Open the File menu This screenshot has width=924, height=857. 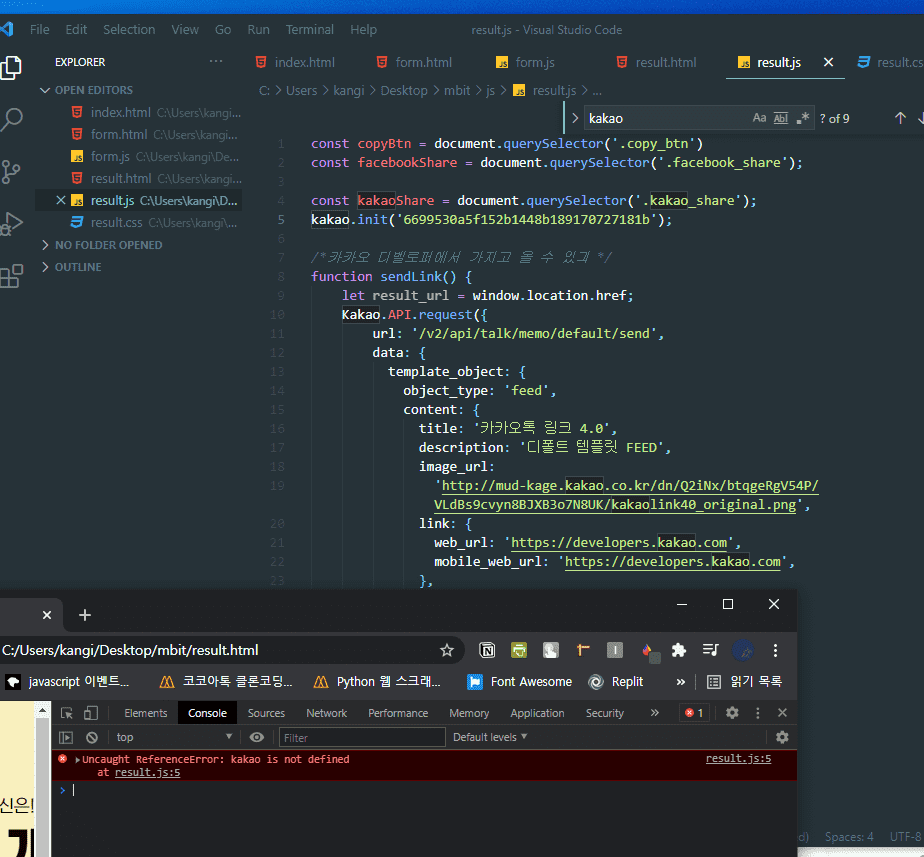(x=39, y=29)
